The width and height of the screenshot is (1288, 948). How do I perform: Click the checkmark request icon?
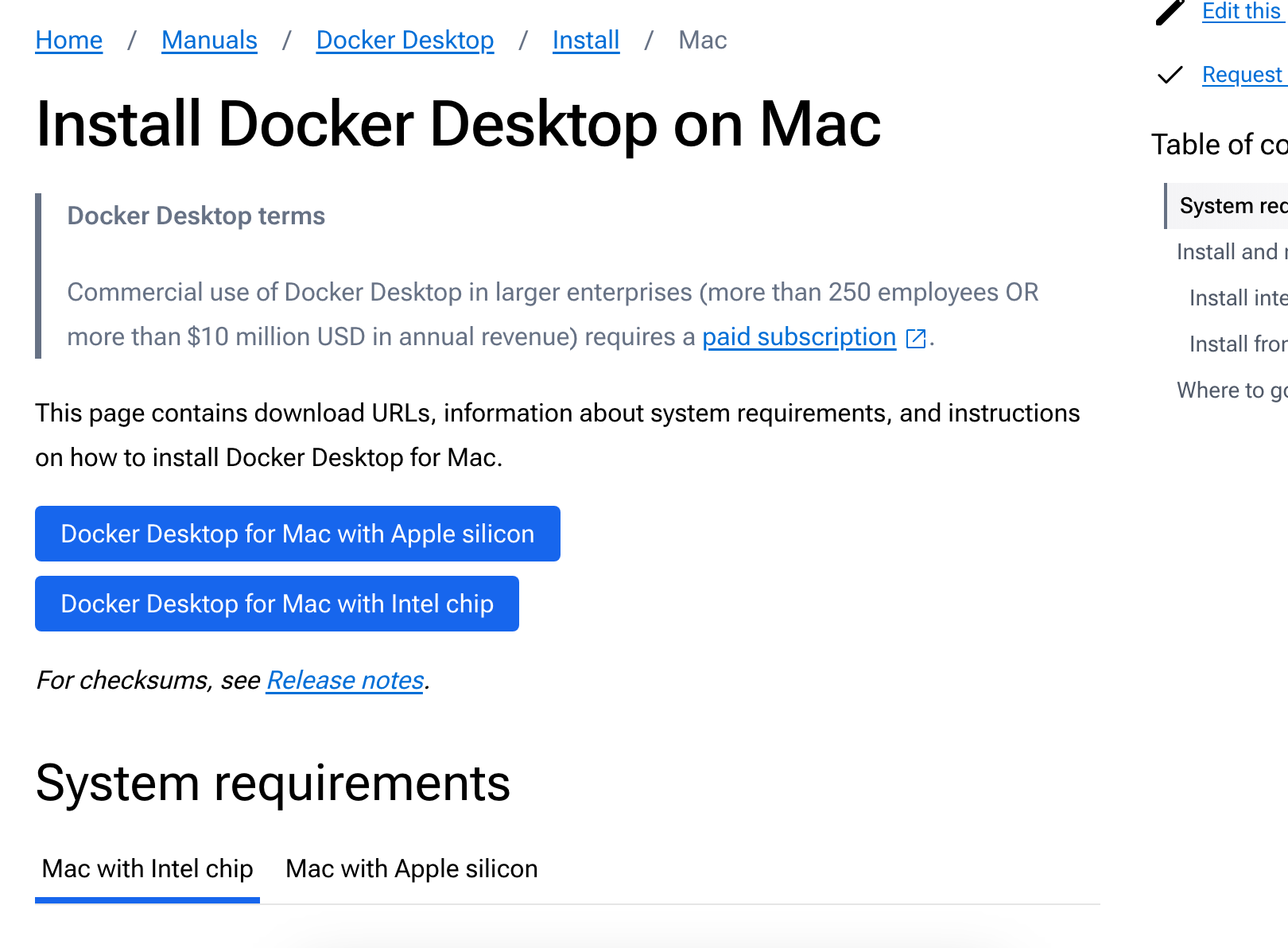[1170, 75]
